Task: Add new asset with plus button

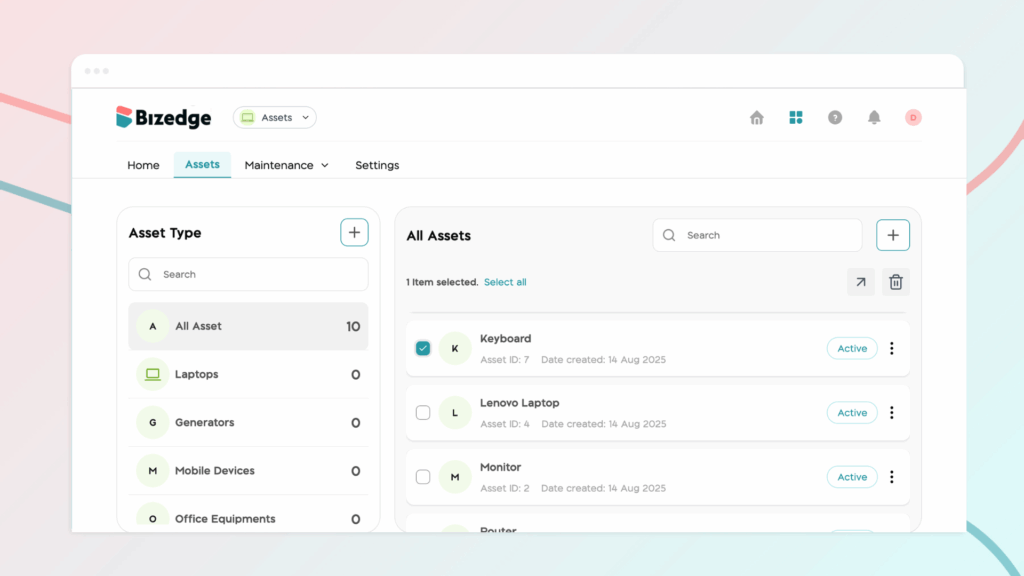Action: pyautogui.click(x=893, y=235)
